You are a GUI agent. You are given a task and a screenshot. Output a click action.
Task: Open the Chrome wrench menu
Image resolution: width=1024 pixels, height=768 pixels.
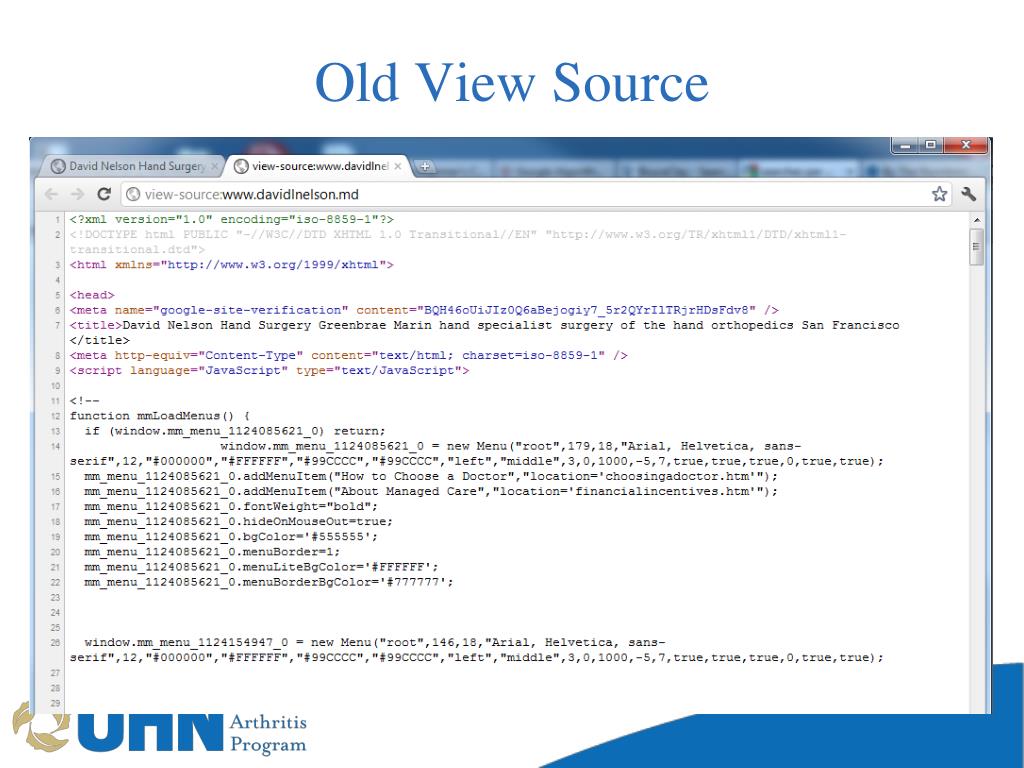tap(968, 193)
